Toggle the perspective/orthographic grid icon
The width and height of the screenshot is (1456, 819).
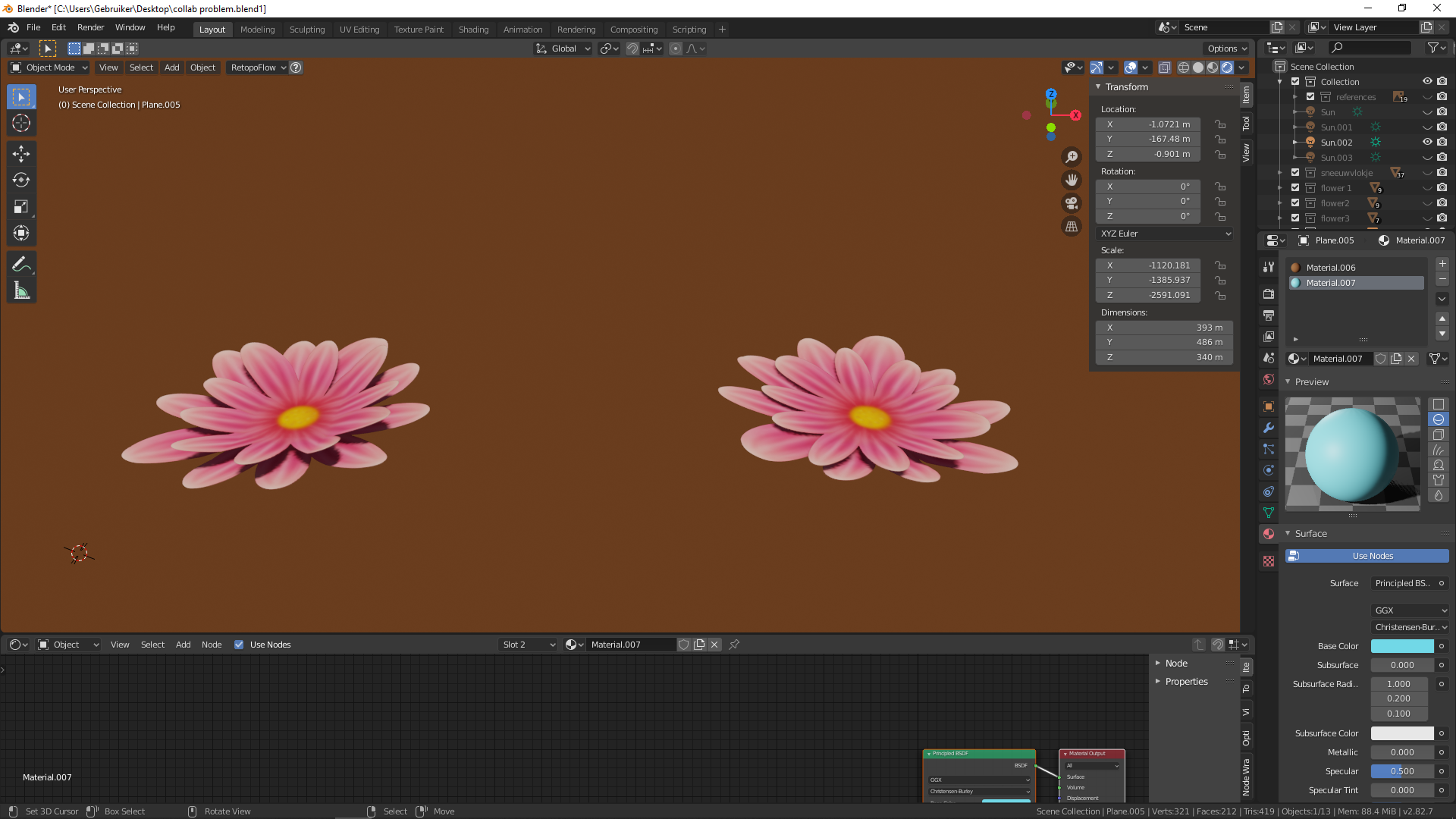pyautogui.click(x=1072, y=226)
